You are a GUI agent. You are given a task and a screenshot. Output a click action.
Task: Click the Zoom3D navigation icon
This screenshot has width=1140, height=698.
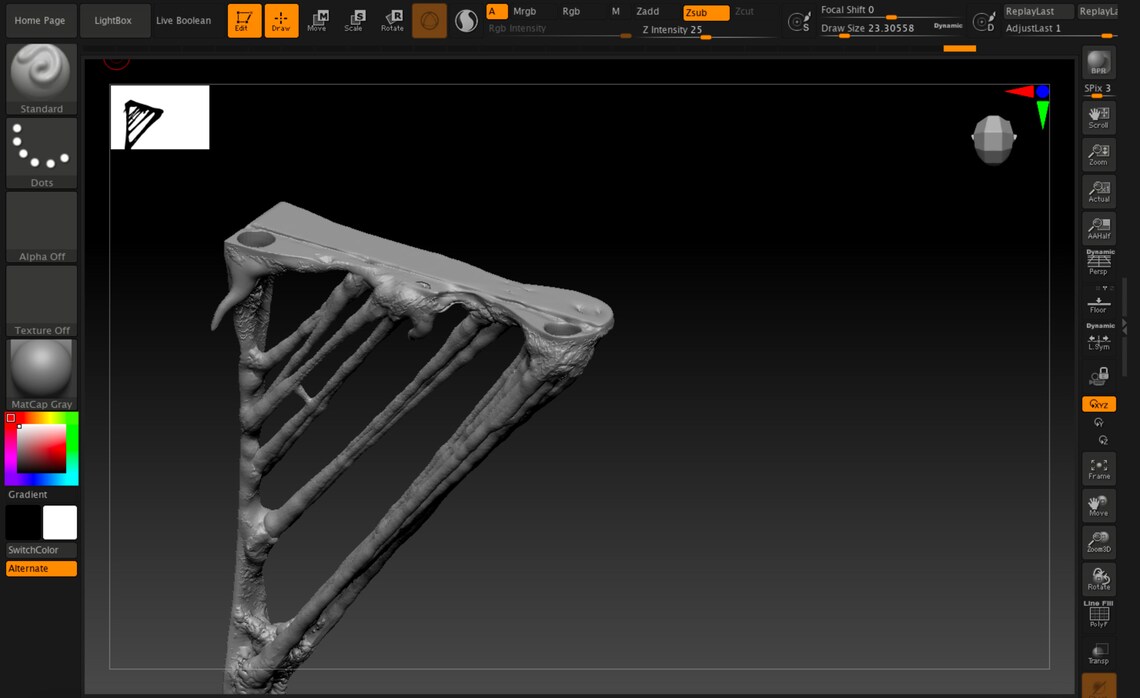1099,542
